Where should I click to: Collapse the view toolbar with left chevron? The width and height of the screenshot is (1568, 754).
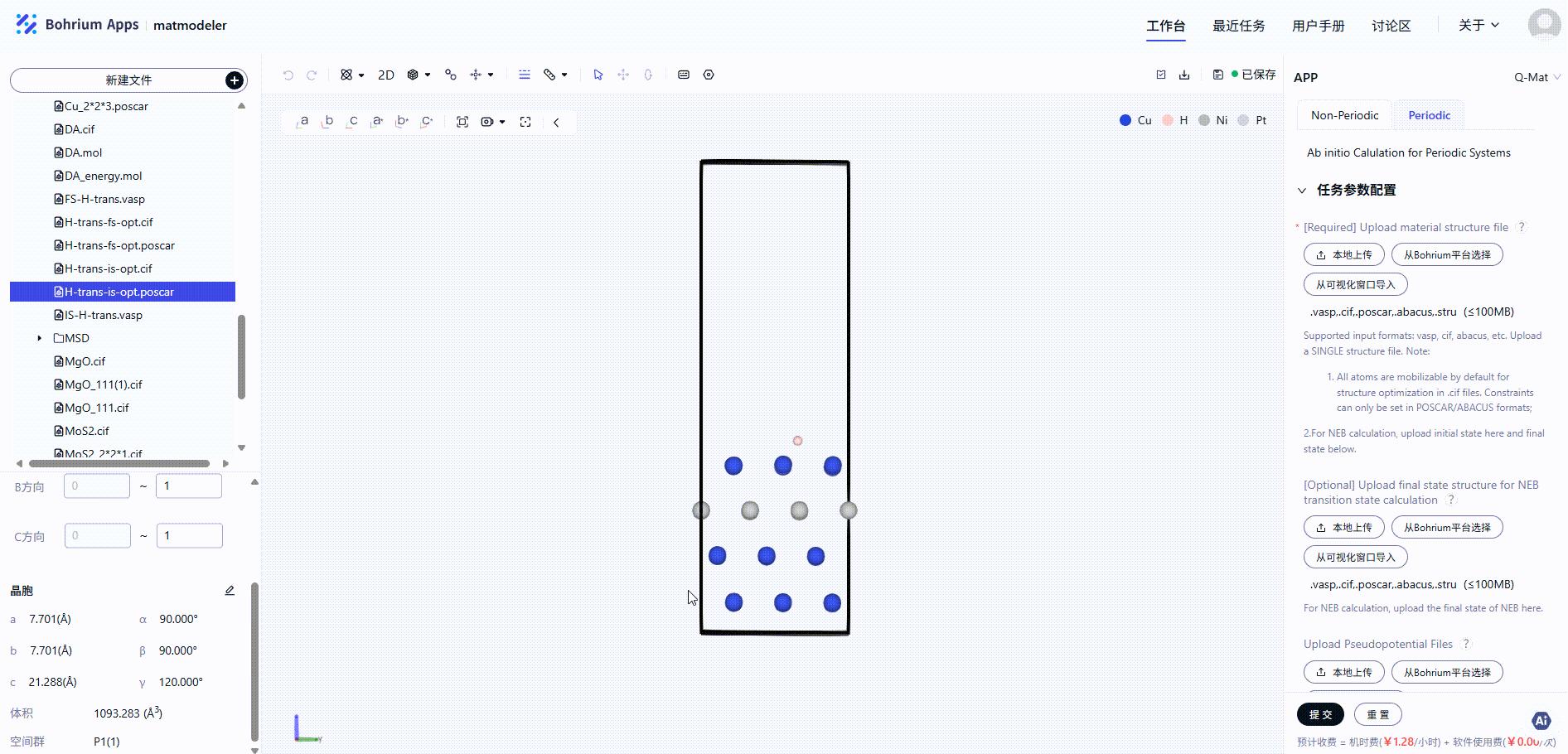click(x=556, y=122)
